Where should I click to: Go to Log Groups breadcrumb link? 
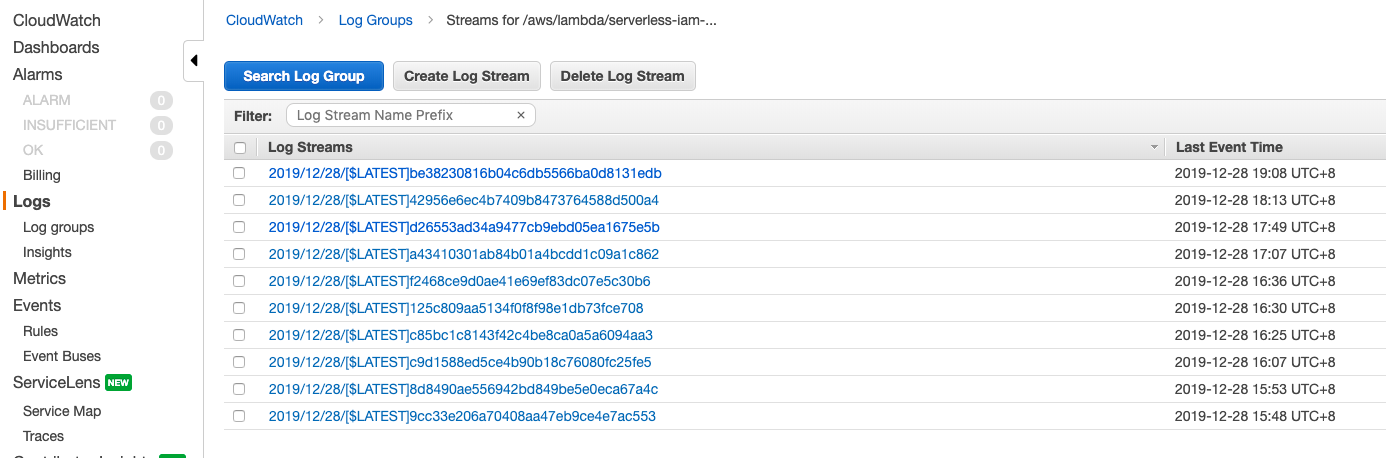pos(376,20)
